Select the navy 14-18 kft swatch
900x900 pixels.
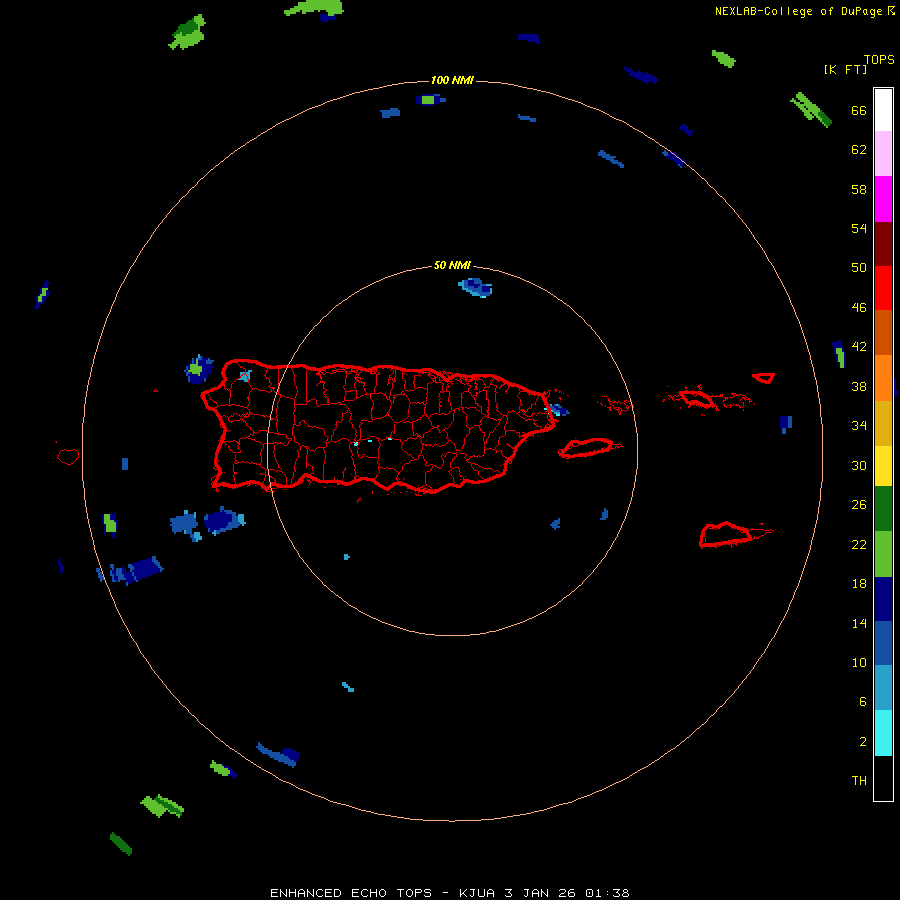tap(883, 599)
